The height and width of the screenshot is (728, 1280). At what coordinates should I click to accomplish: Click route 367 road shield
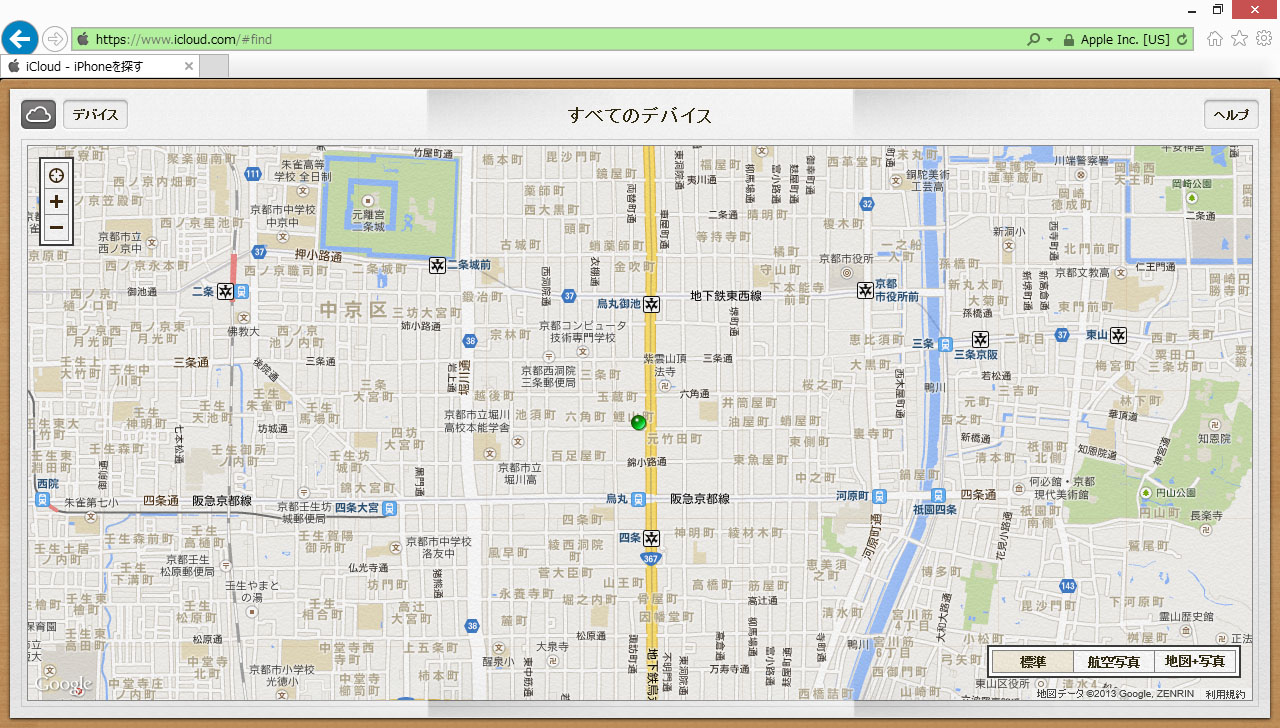tap(652, 559)
